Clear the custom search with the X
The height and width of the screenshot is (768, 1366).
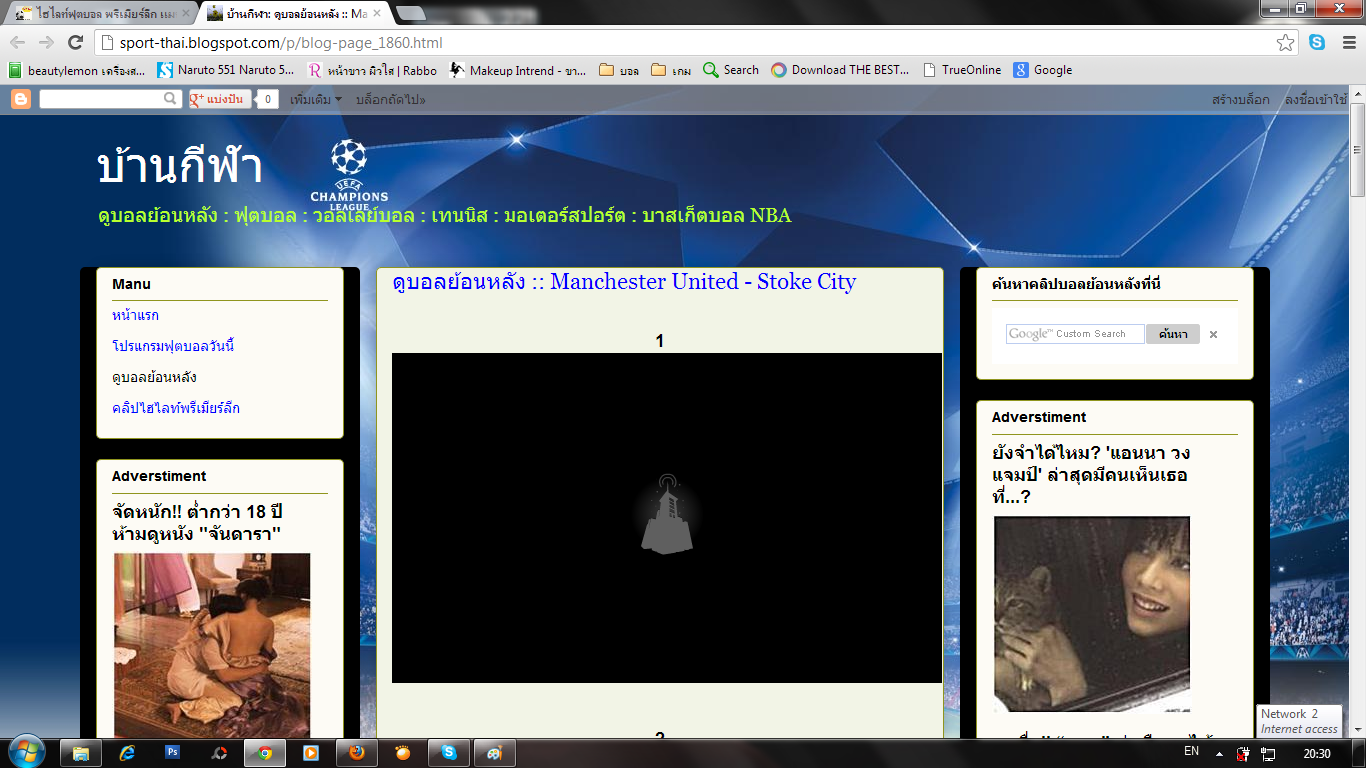click(1213, 334)
